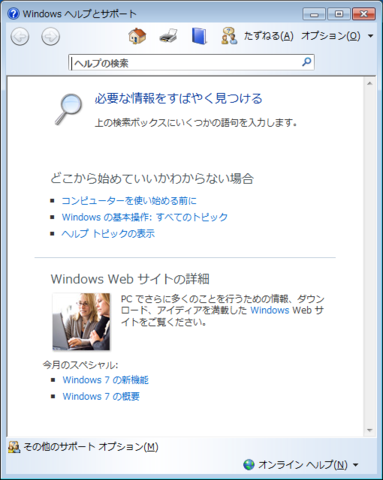This screenshot has width=383, height=480.
Task: Click the icon beside その他のサポート オプション
Action: tap(14, 447)
